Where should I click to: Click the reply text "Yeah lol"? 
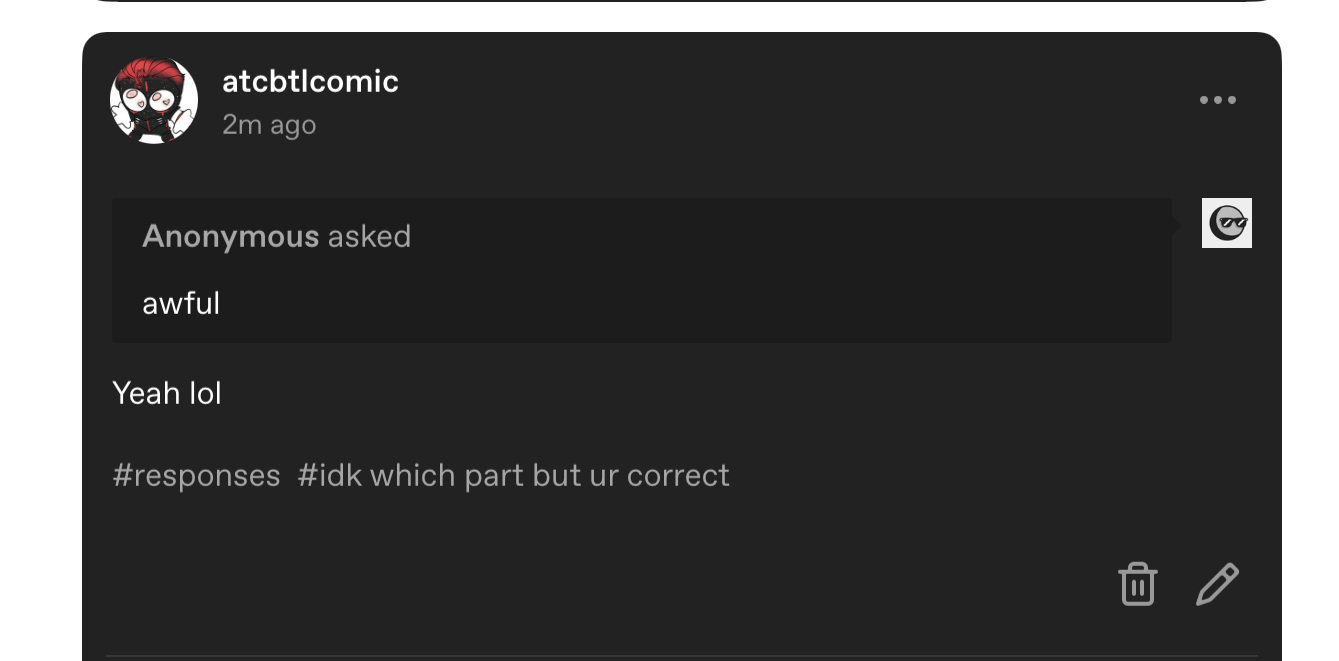167,393
